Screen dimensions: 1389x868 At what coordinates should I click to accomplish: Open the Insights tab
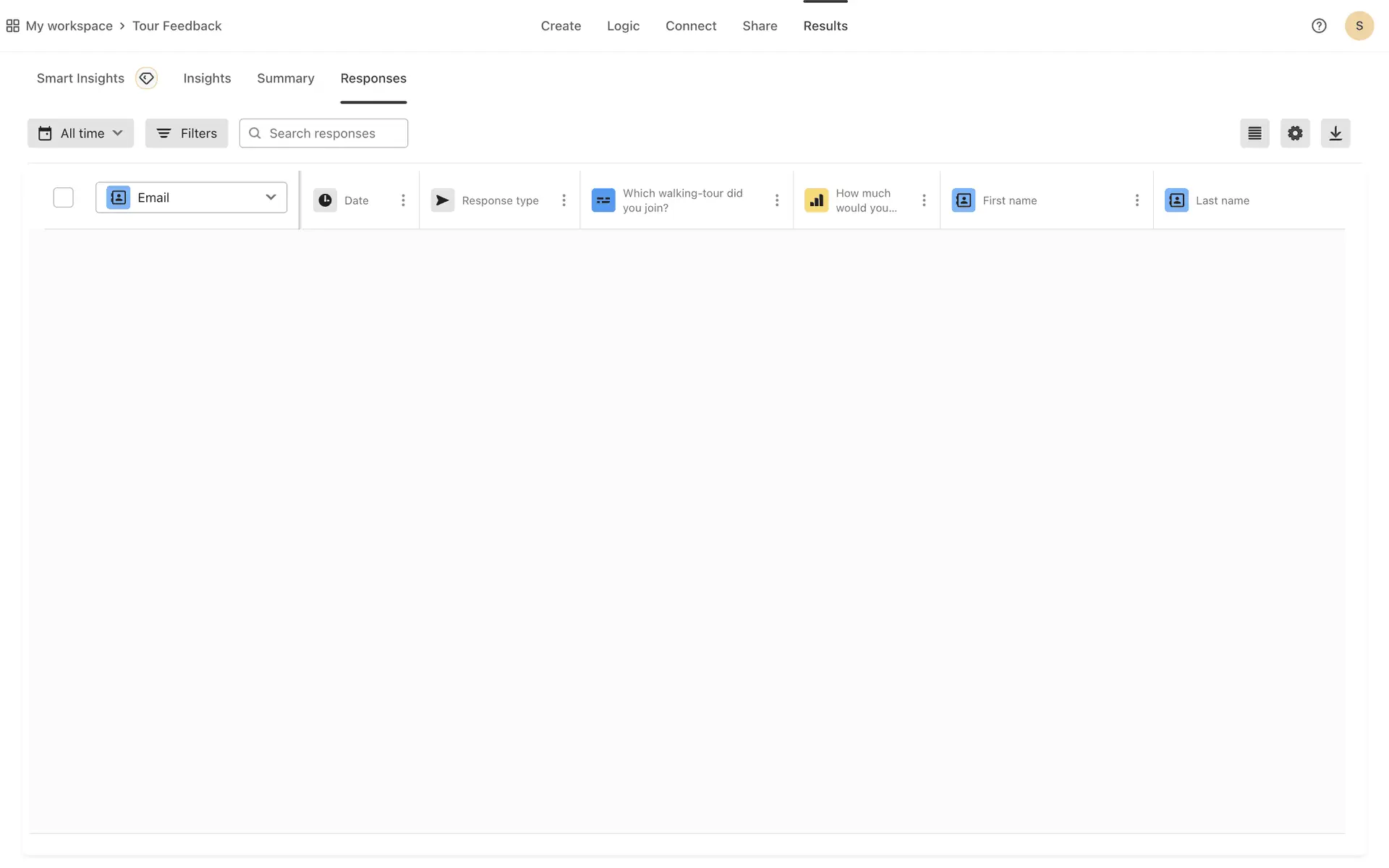point(207,78)
